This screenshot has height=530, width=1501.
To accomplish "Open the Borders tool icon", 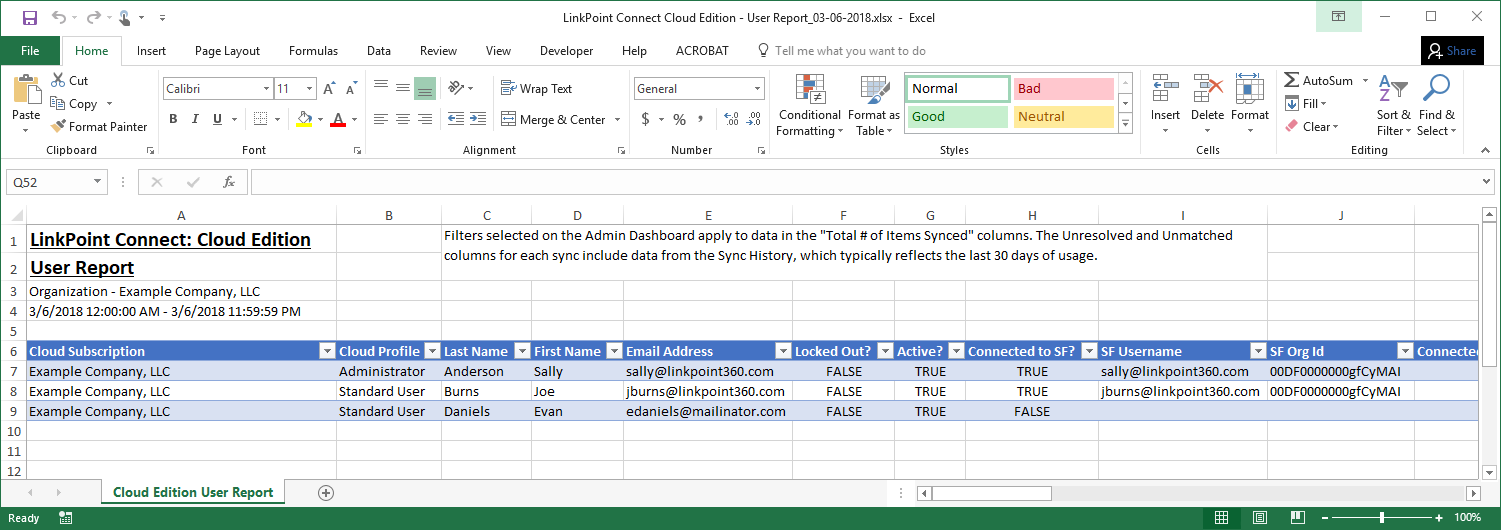I will click(260, 119).
